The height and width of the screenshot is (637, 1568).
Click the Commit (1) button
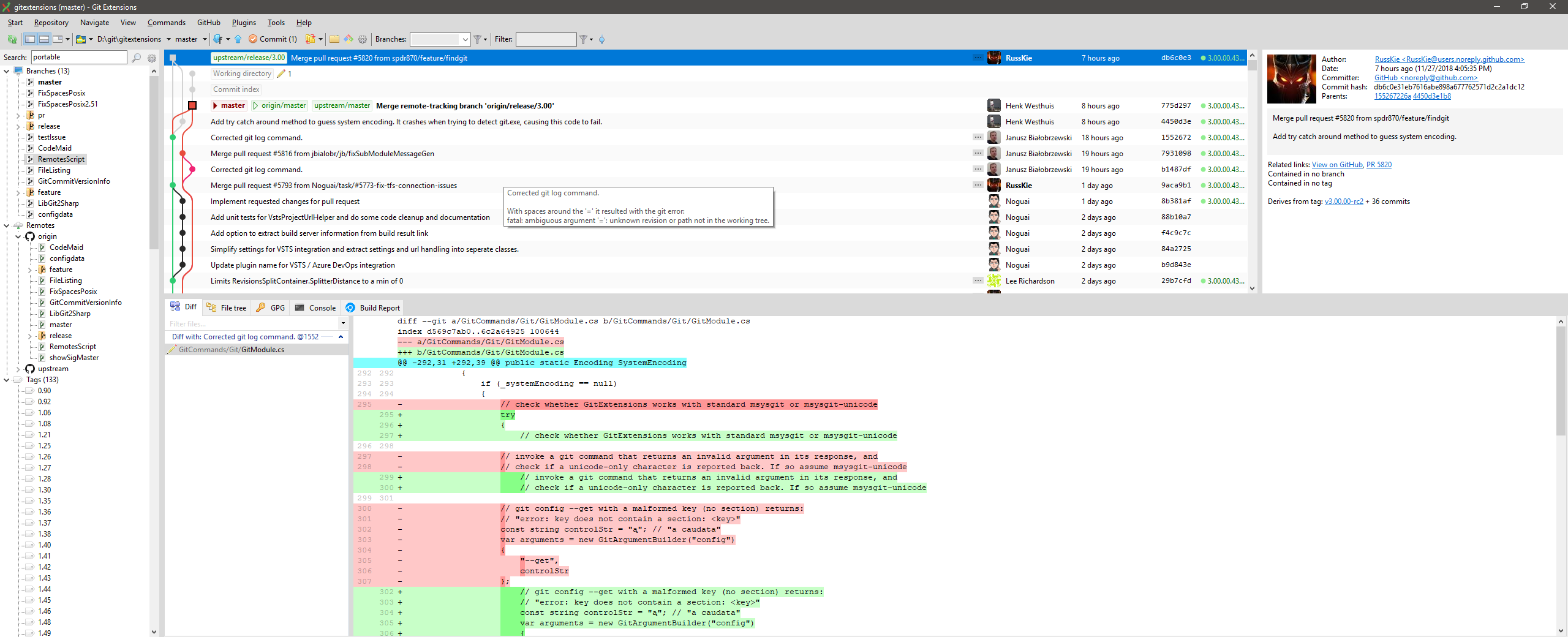coord(273,39)
